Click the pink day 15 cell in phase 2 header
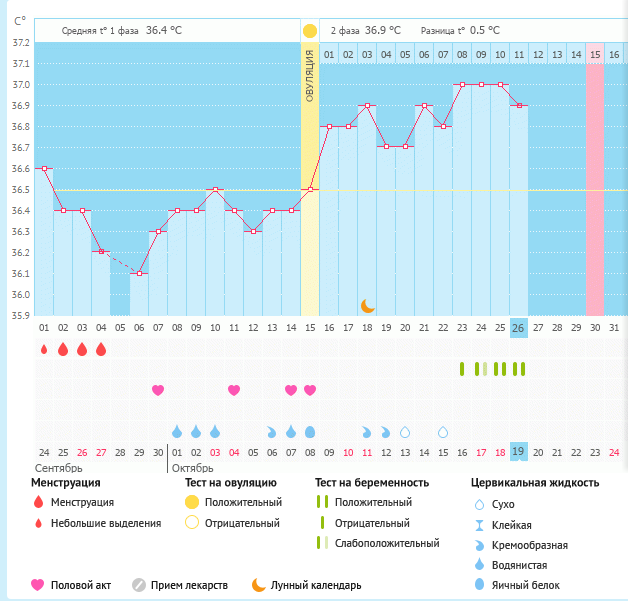This screenshot has width=628, height=601. click(x=595, y=54)
